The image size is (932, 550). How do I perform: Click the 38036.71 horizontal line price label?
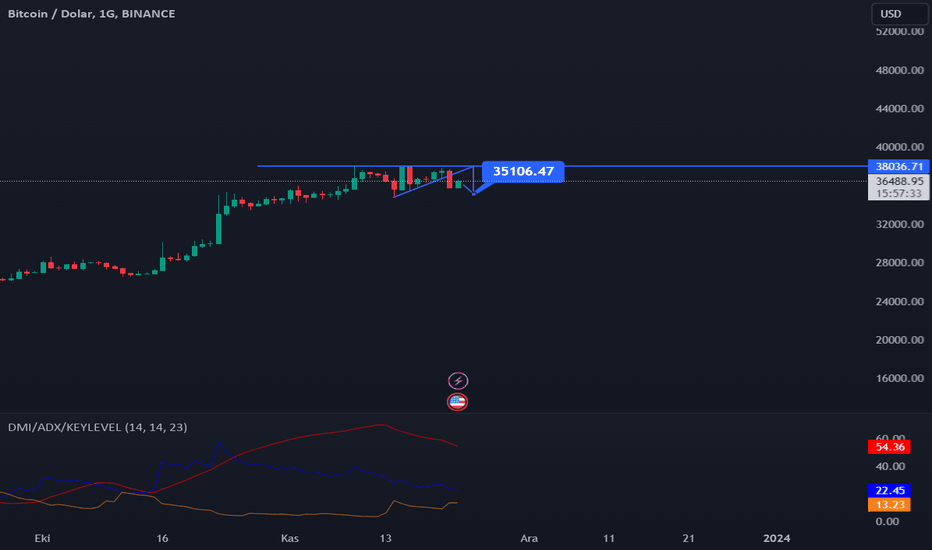(899, 166)
